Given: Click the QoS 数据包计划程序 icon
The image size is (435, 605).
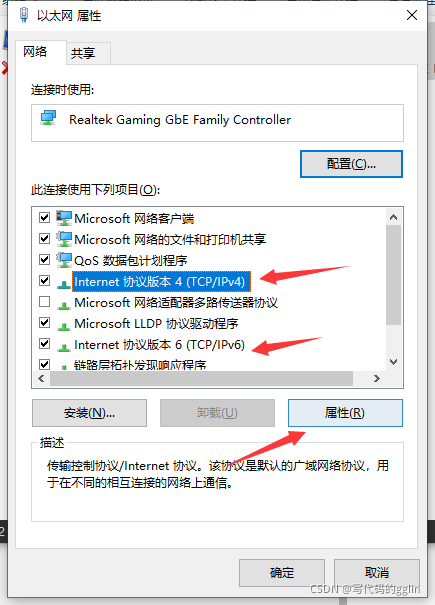Looking at the screenshot, I should pos(64,260).
